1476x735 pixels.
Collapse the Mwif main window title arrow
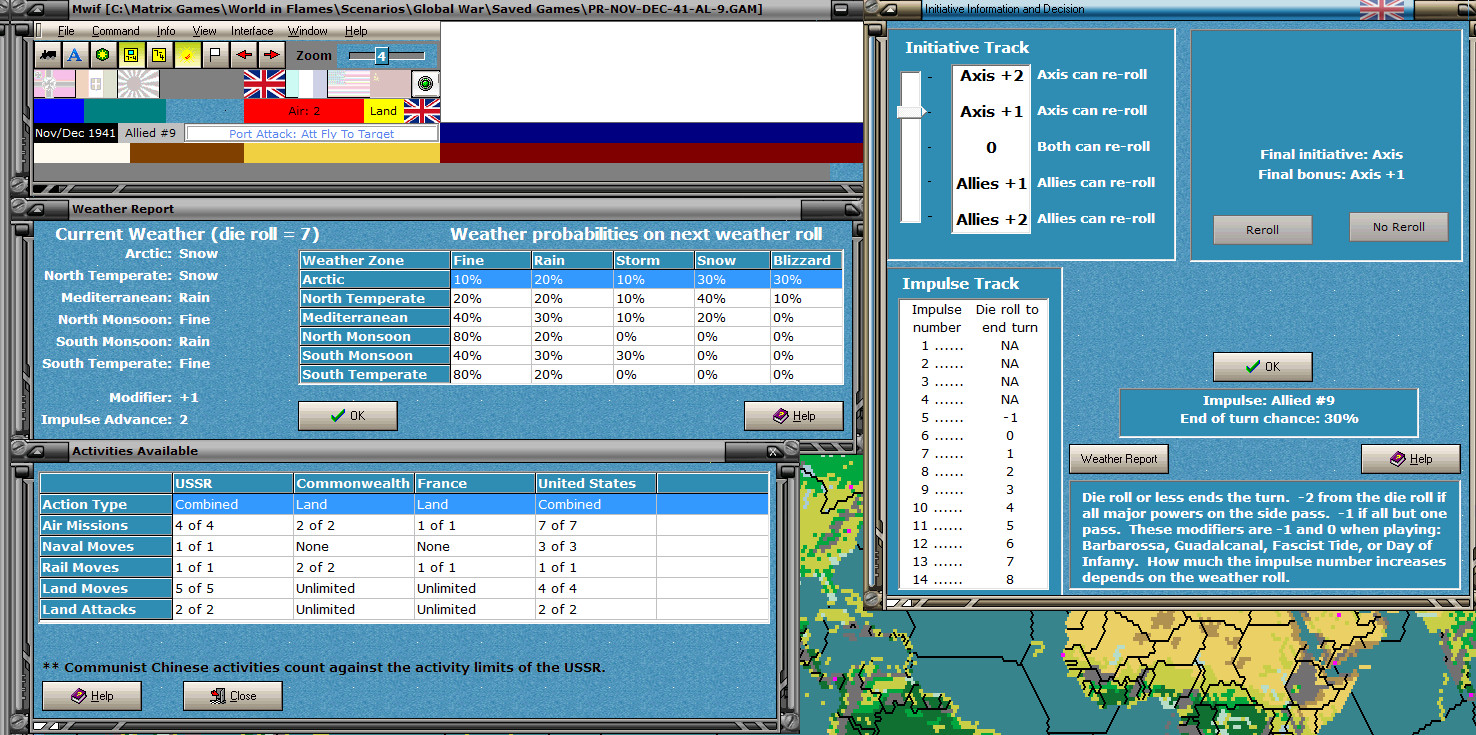point(39,9)
